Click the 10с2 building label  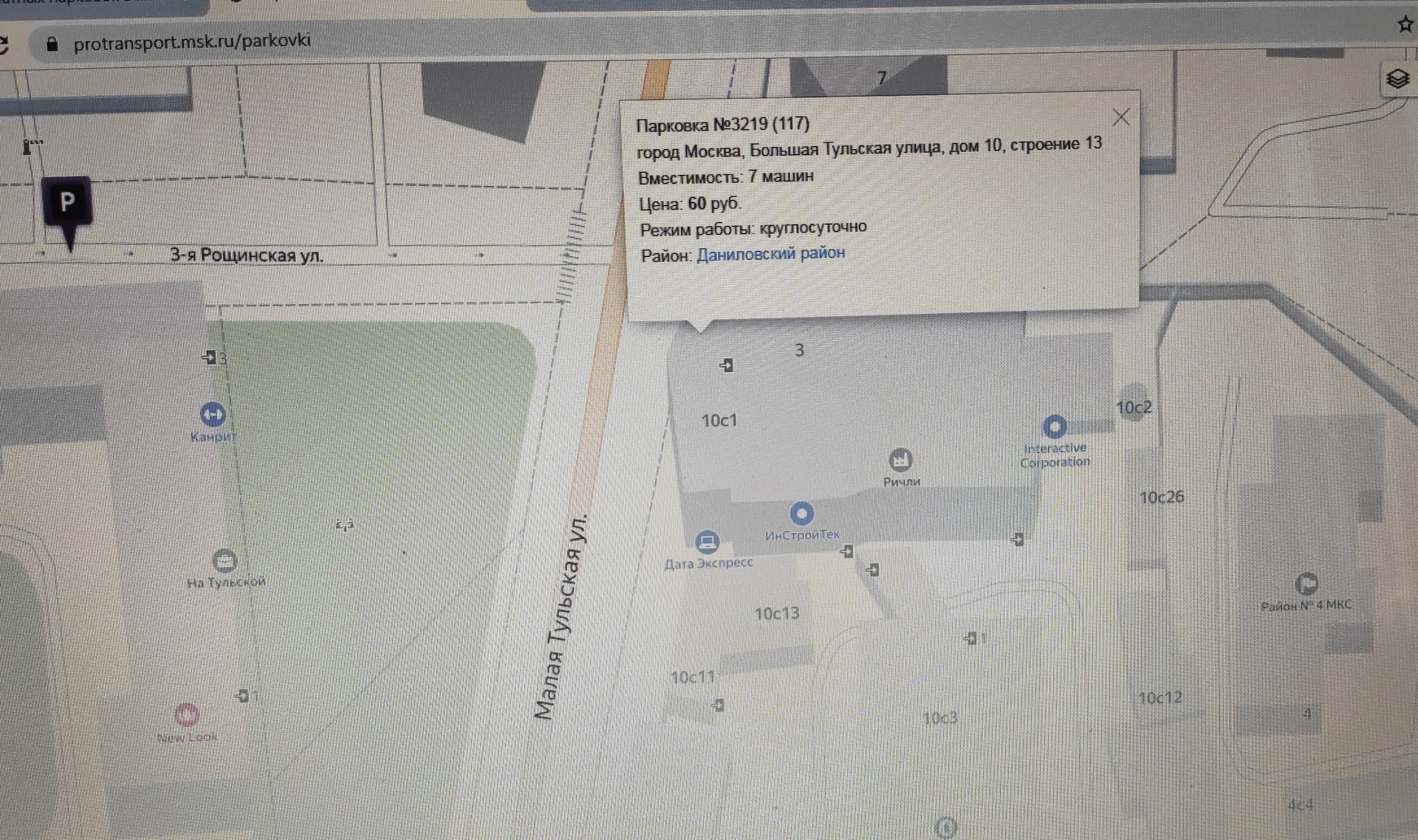click(x=1134, y=407)
